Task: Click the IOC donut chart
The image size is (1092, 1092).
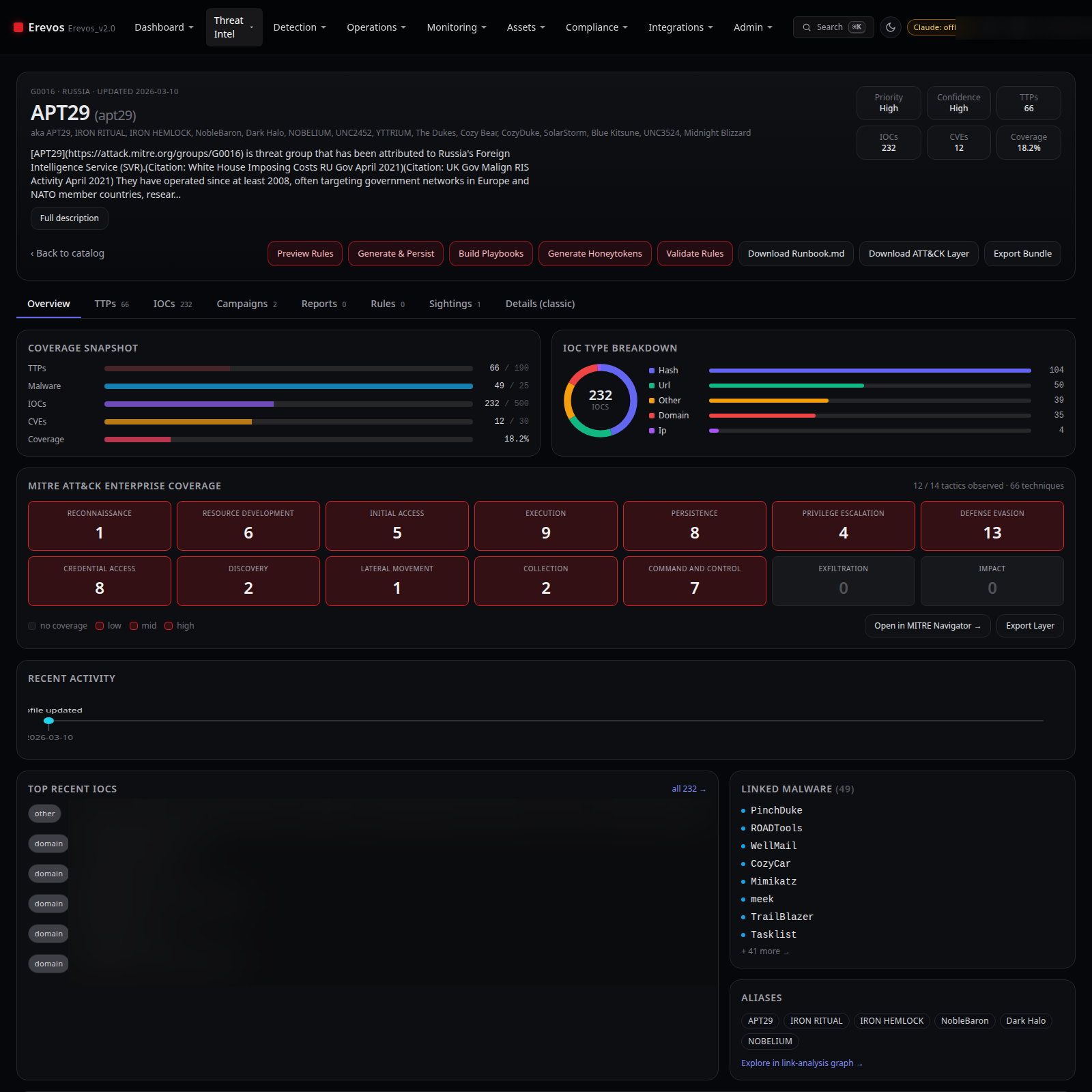Action: 601,401
